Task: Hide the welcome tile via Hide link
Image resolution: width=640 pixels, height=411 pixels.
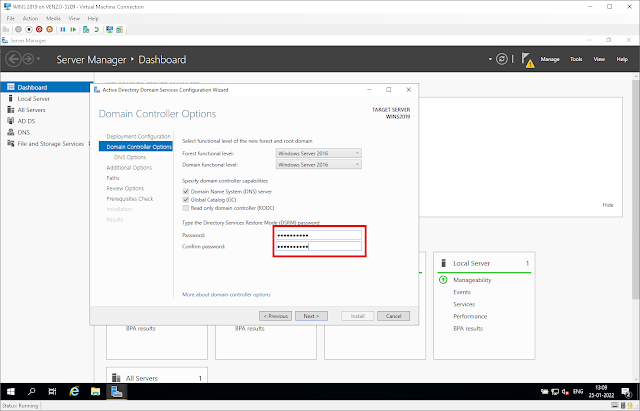Action: pos(608,205)
